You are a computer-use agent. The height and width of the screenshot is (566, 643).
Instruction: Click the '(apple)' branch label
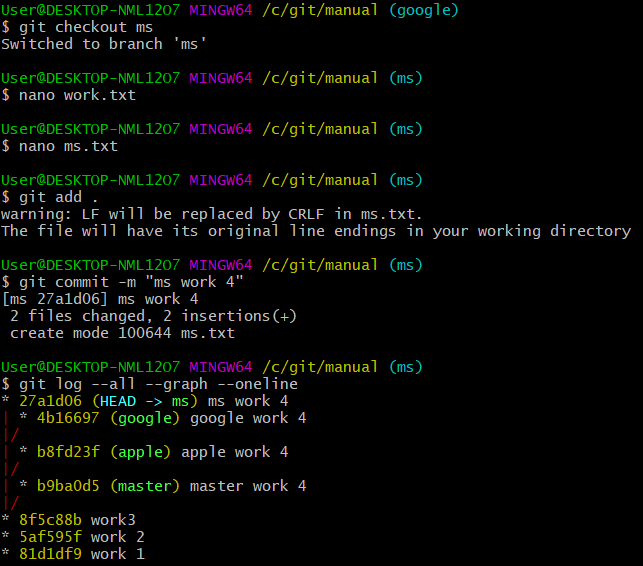(140, 452)
